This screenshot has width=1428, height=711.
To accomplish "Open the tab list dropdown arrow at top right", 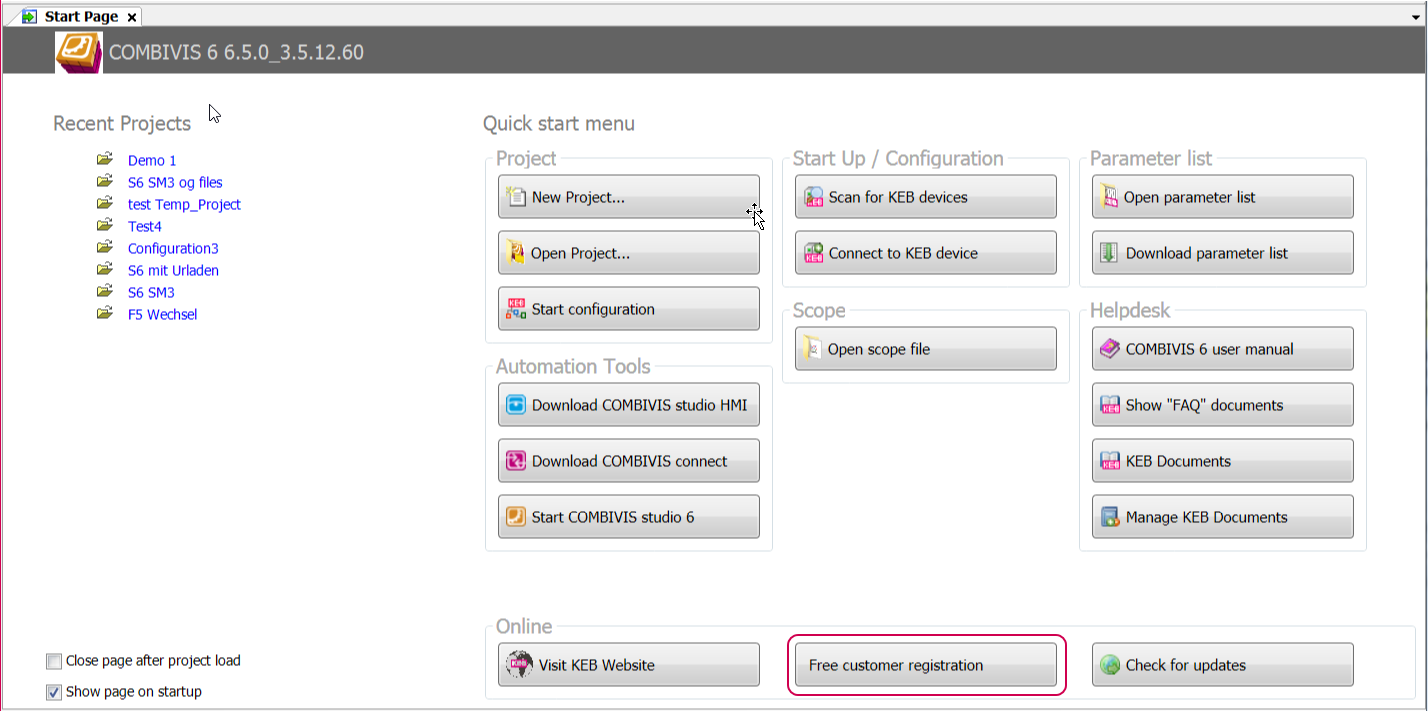I will pyautogui.click(x=1414, y=17).
